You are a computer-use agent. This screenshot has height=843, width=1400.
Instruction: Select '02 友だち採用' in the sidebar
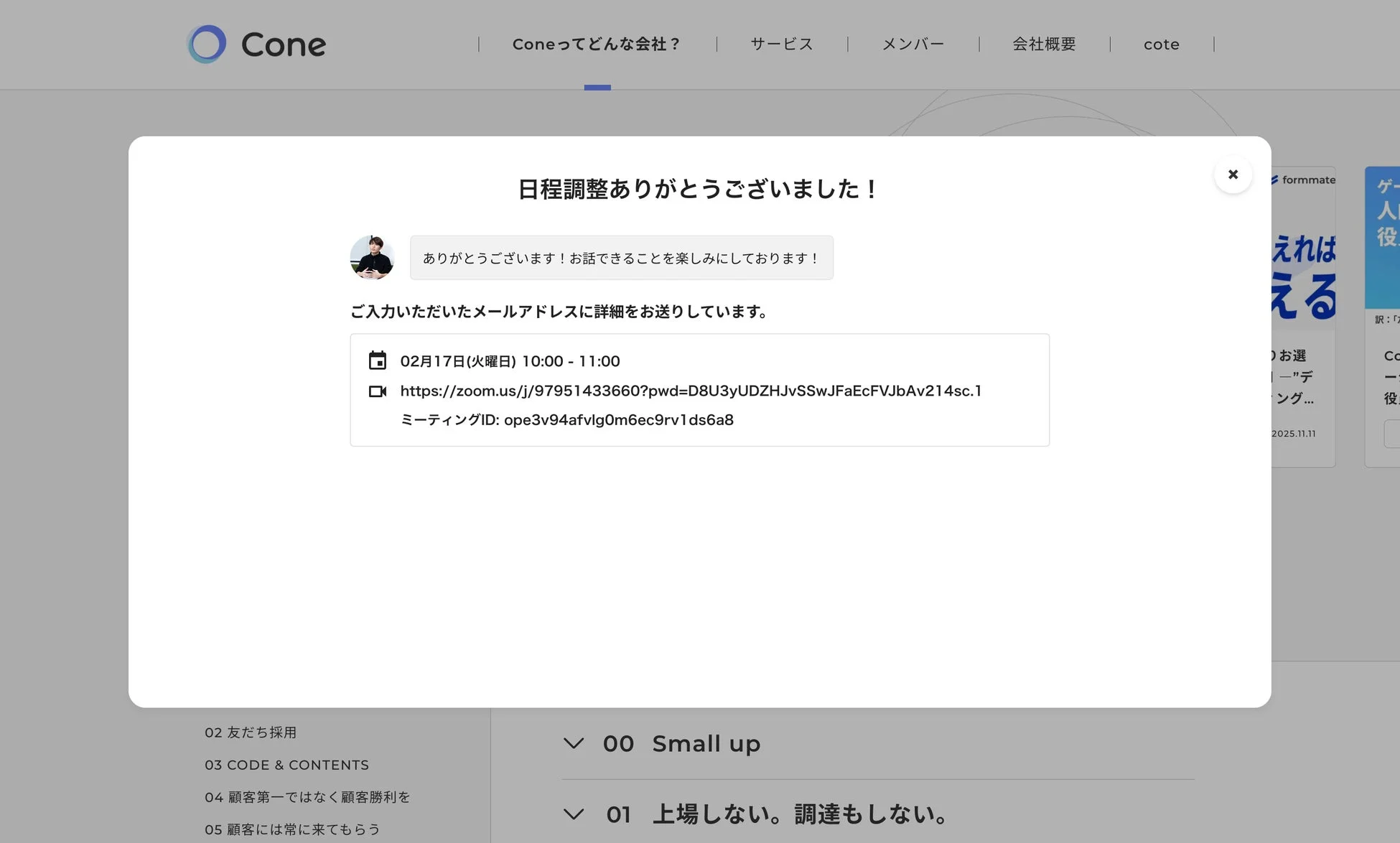[251, 732]
